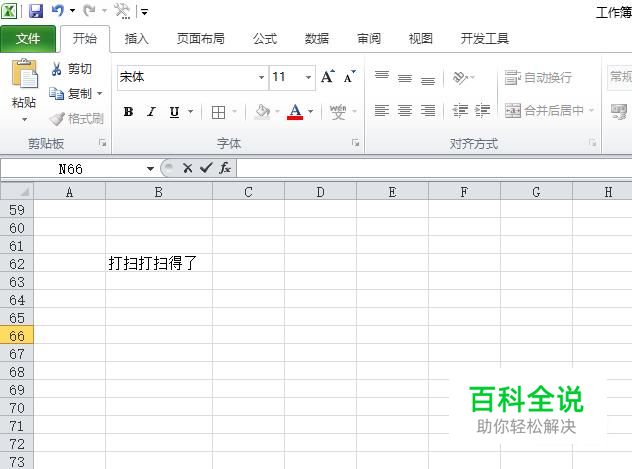
Task: Click the N66 Name Box field
Action: tap(71, 168)
